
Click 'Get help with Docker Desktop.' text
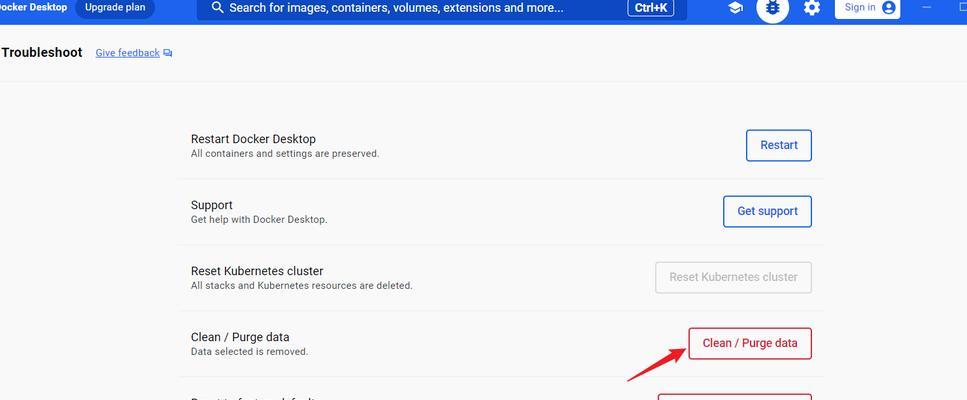click(x=259, y=219)
